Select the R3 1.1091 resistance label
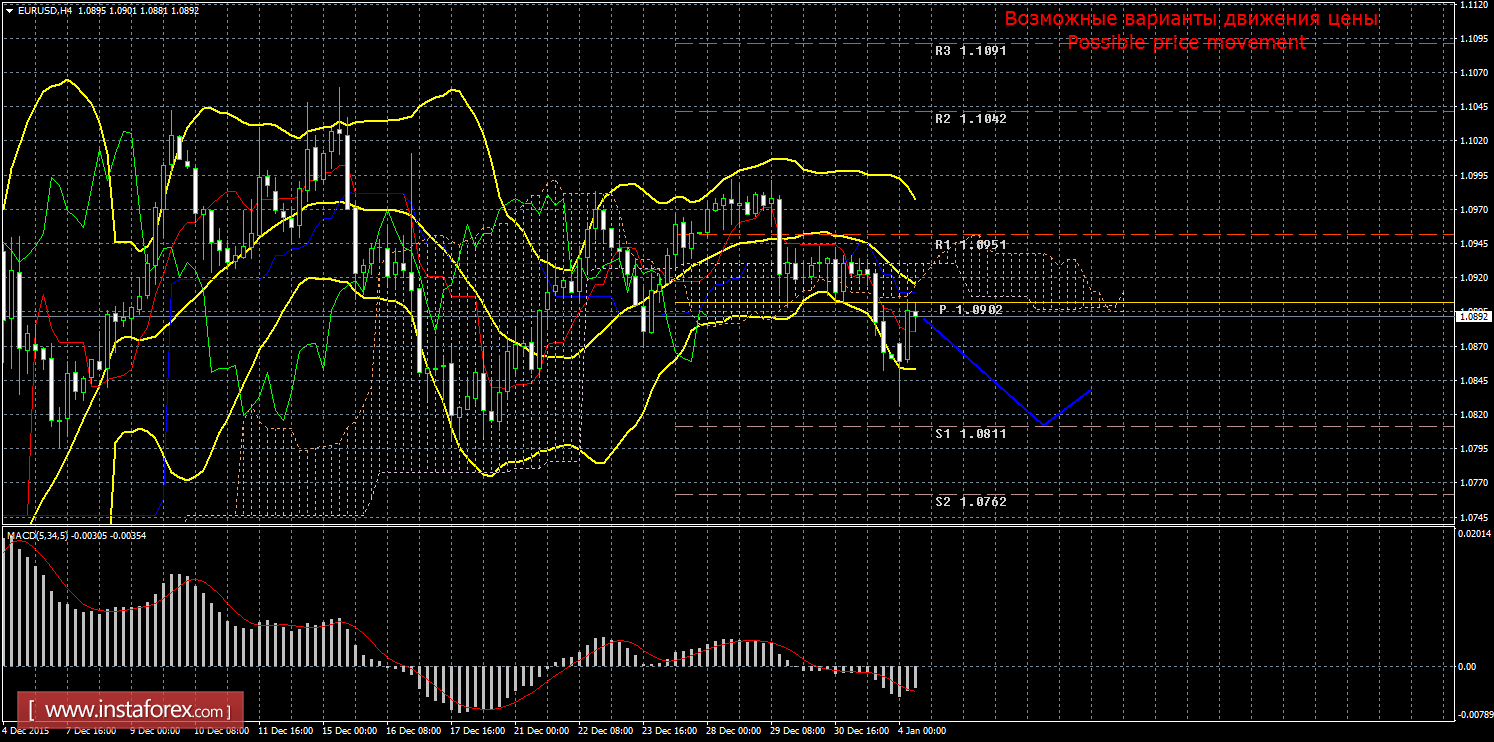Viewport: 1494px width, 742px height. point(970,50)
